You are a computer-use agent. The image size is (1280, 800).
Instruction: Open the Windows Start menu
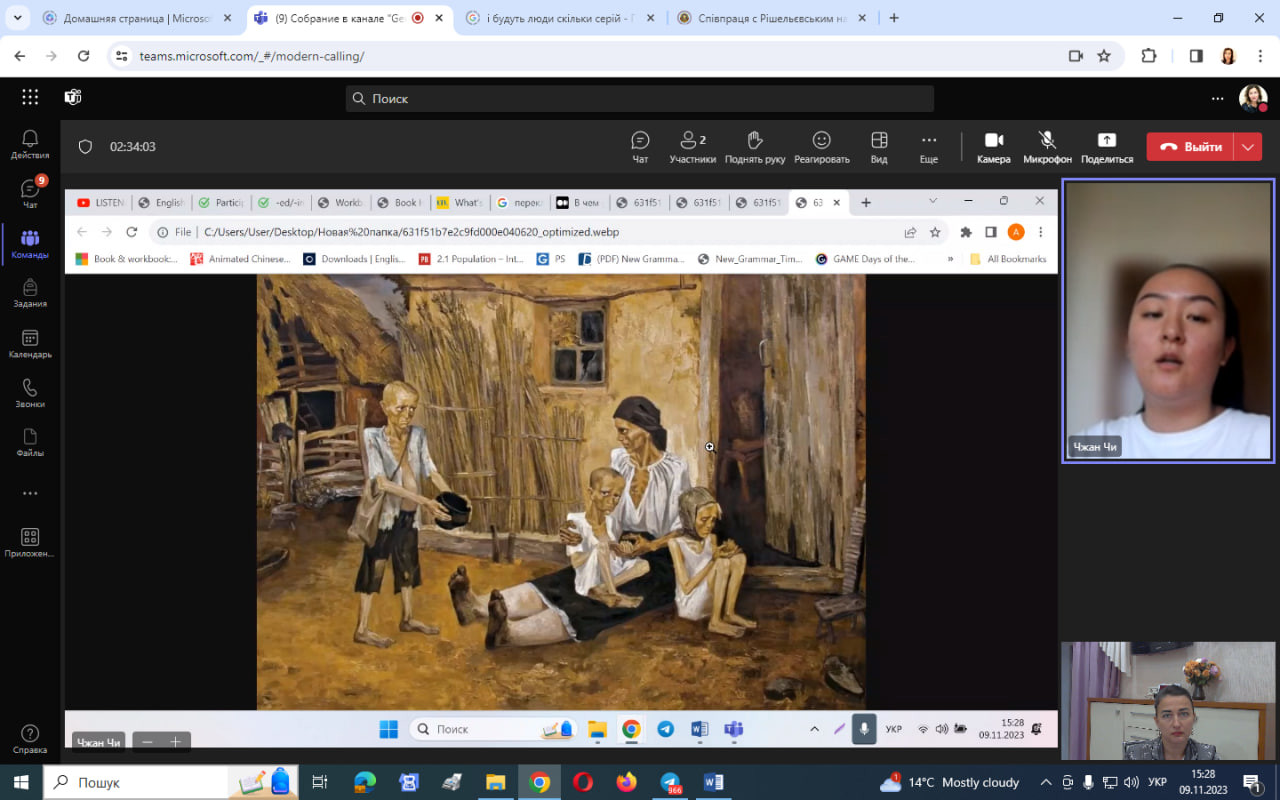[21, 782]
